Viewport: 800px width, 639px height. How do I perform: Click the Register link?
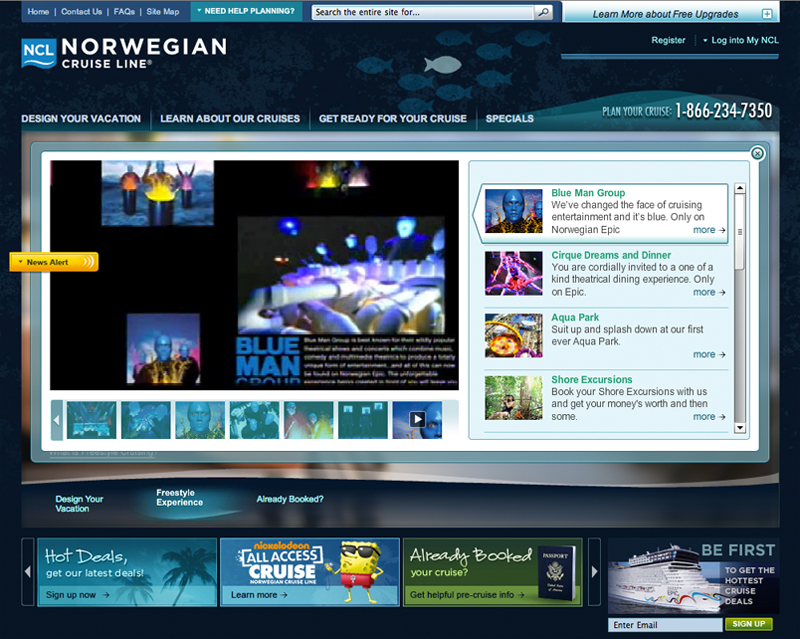[x=668, y=40]
